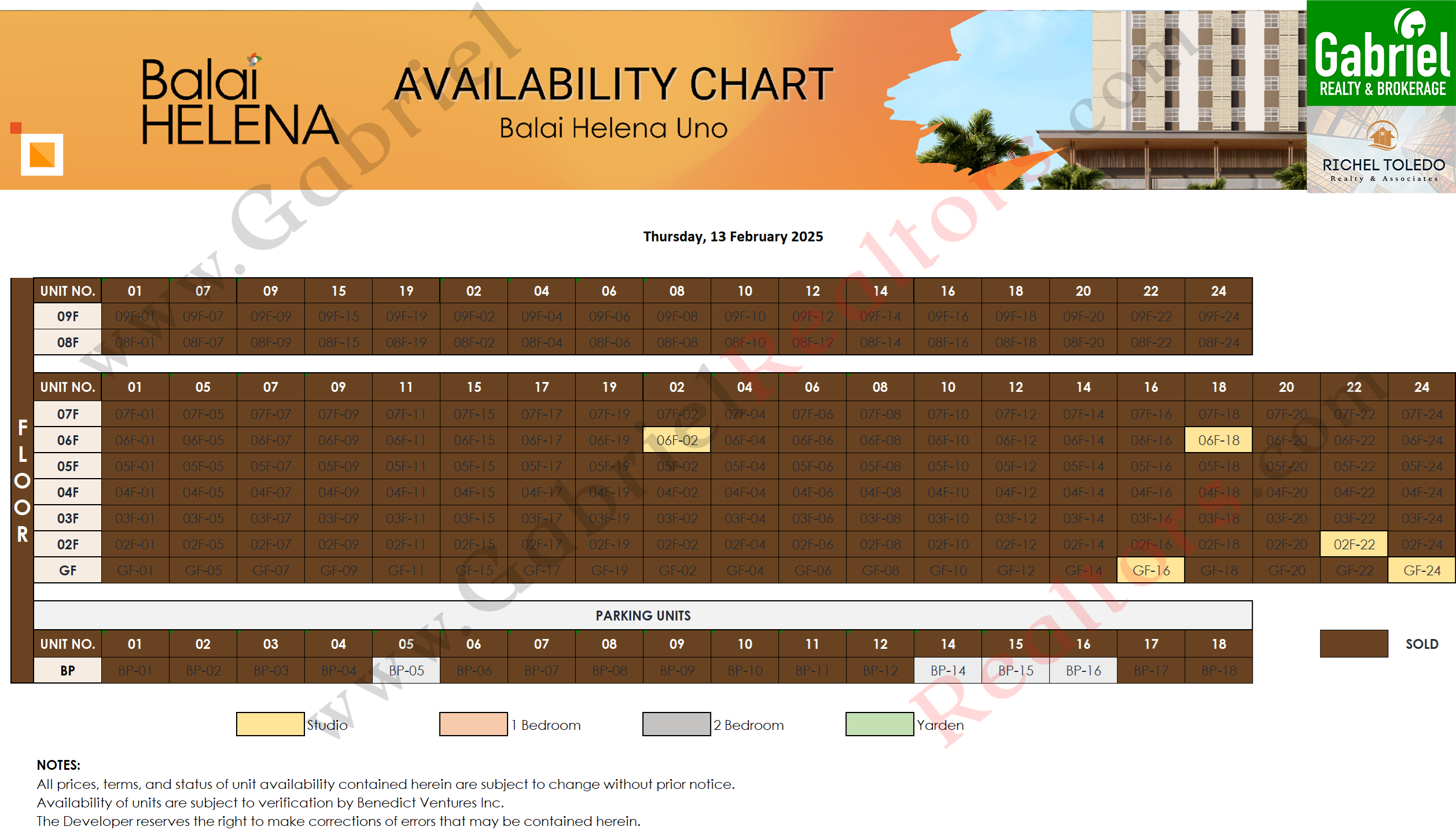Click sold unit 08F-10
This screenshot has width=1456, height=830.
pyautogui.click(x=745, y=343)
